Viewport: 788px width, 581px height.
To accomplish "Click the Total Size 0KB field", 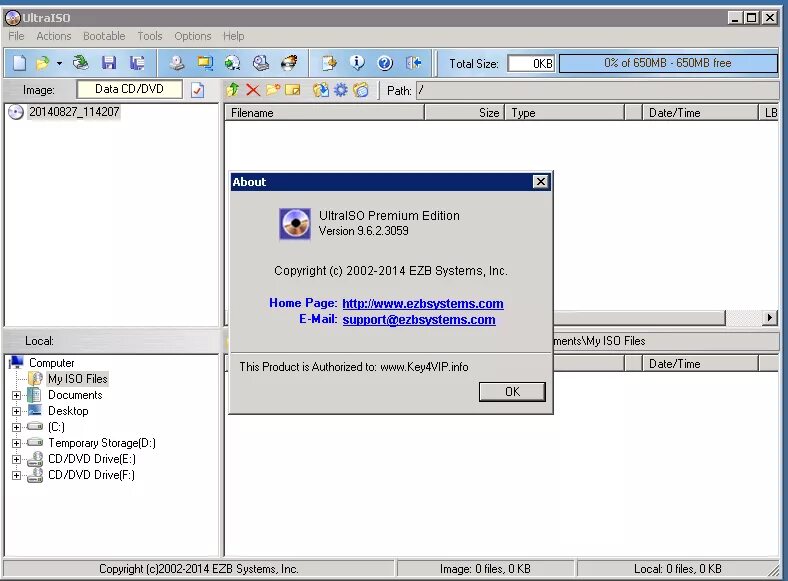I will [531, 64].
